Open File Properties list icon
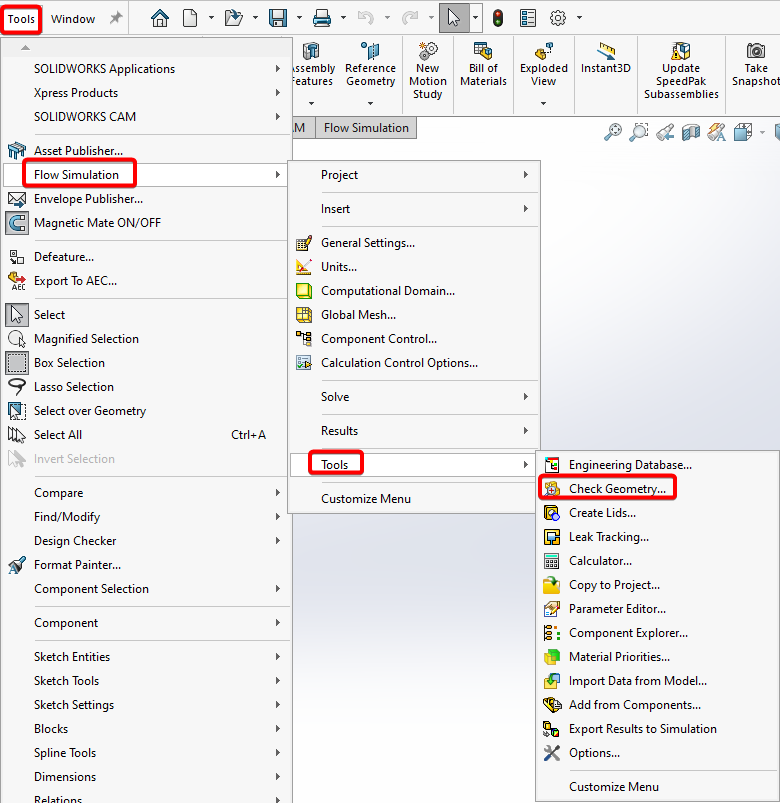The height and width of the screenshot is (803, 780). click(528, 18)
